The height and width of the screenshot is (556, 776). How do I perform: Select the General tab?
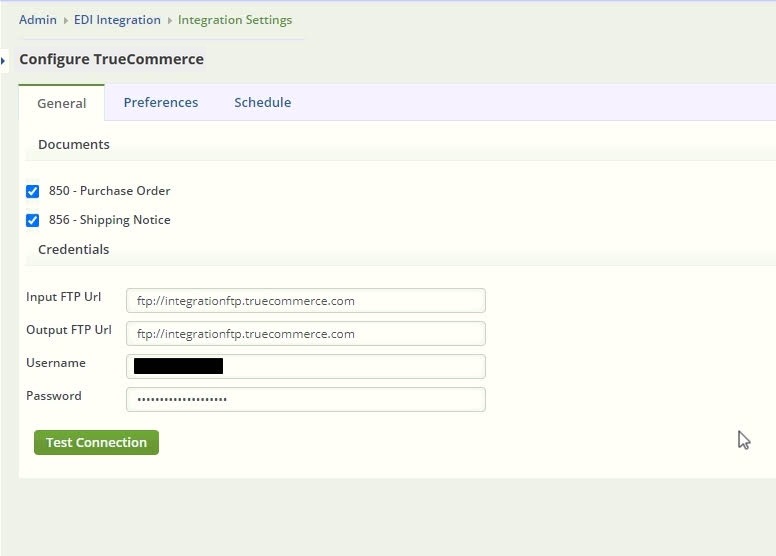click(x=62, y=103)
